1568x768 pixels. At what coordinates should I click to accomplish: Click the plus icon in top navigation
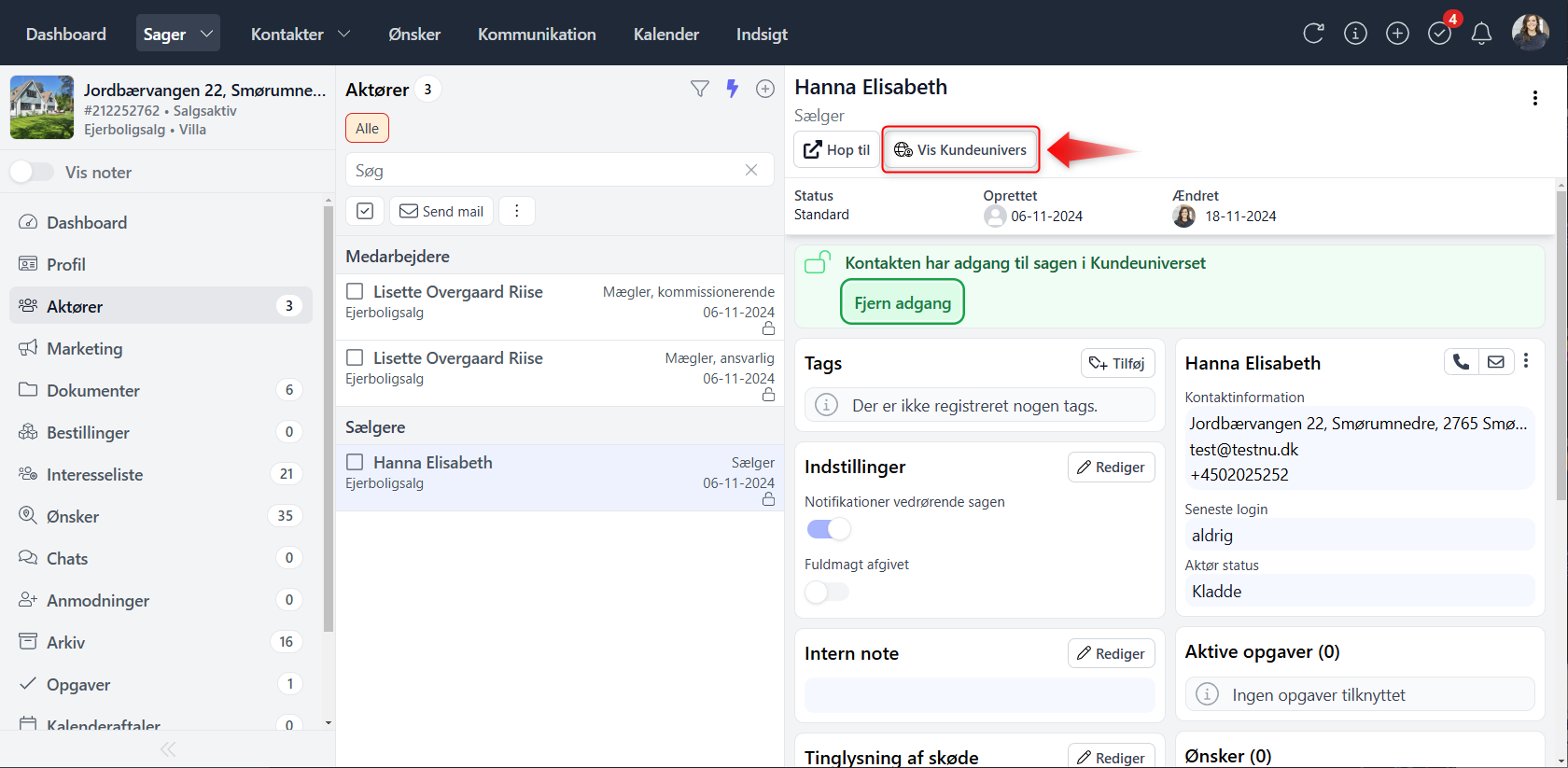[x=1397, y=34]
